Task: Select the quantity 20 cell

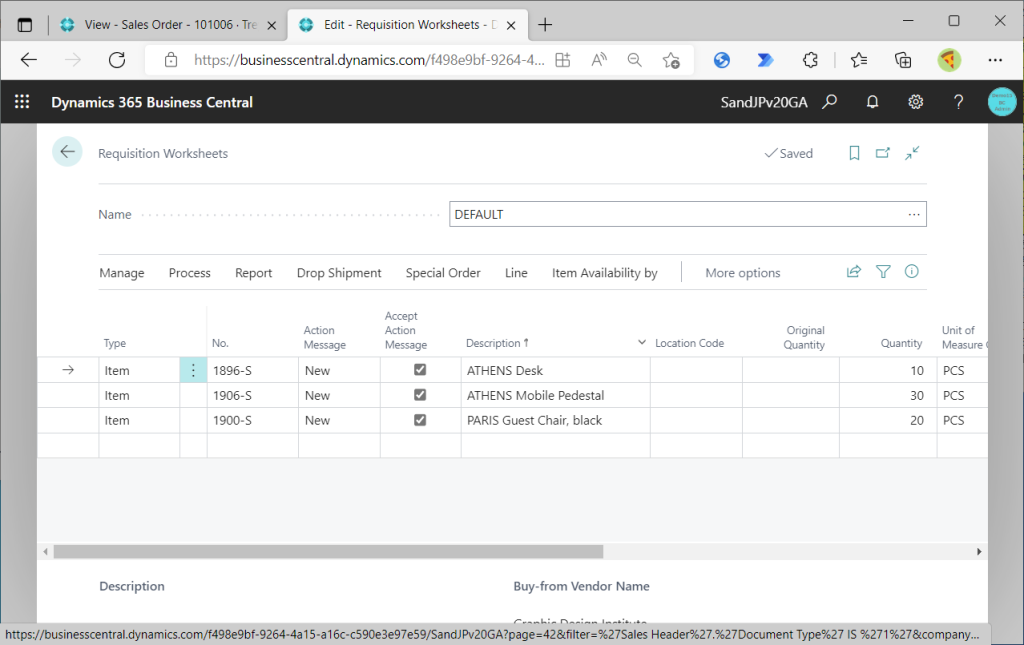Action: tap(888, 420)
